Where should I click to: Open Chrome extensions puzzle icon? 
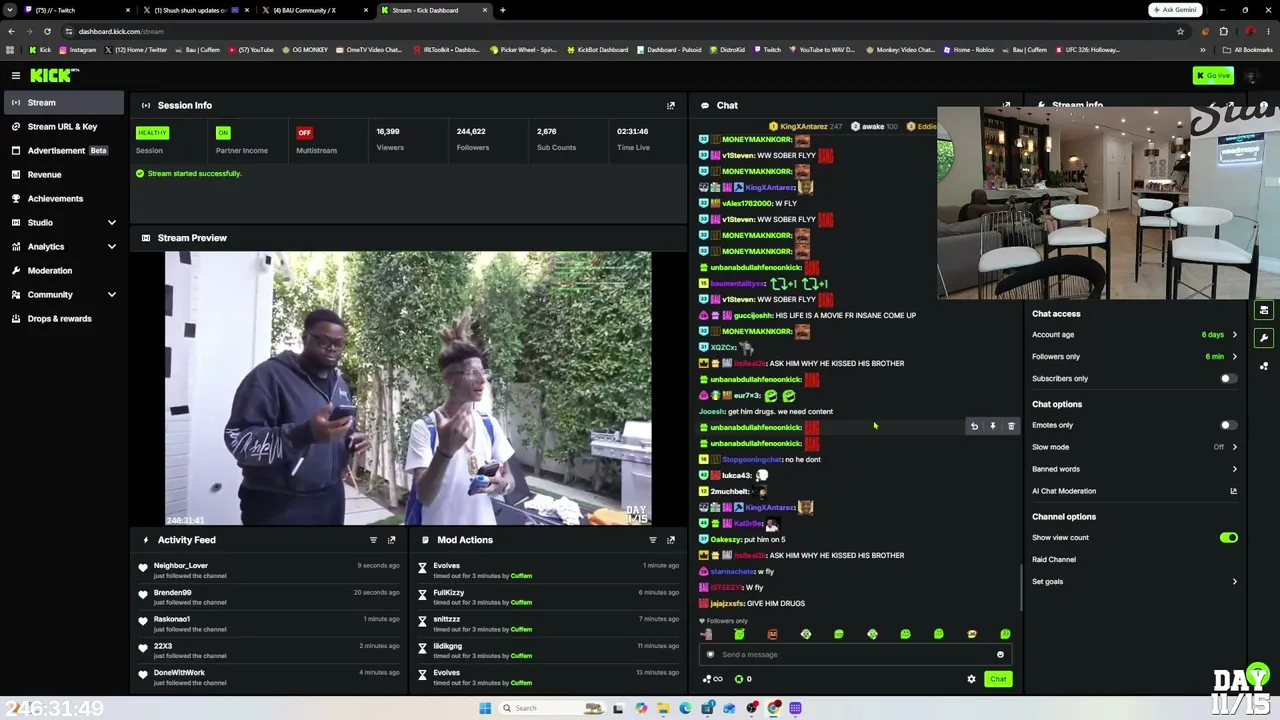(1223, 31)
